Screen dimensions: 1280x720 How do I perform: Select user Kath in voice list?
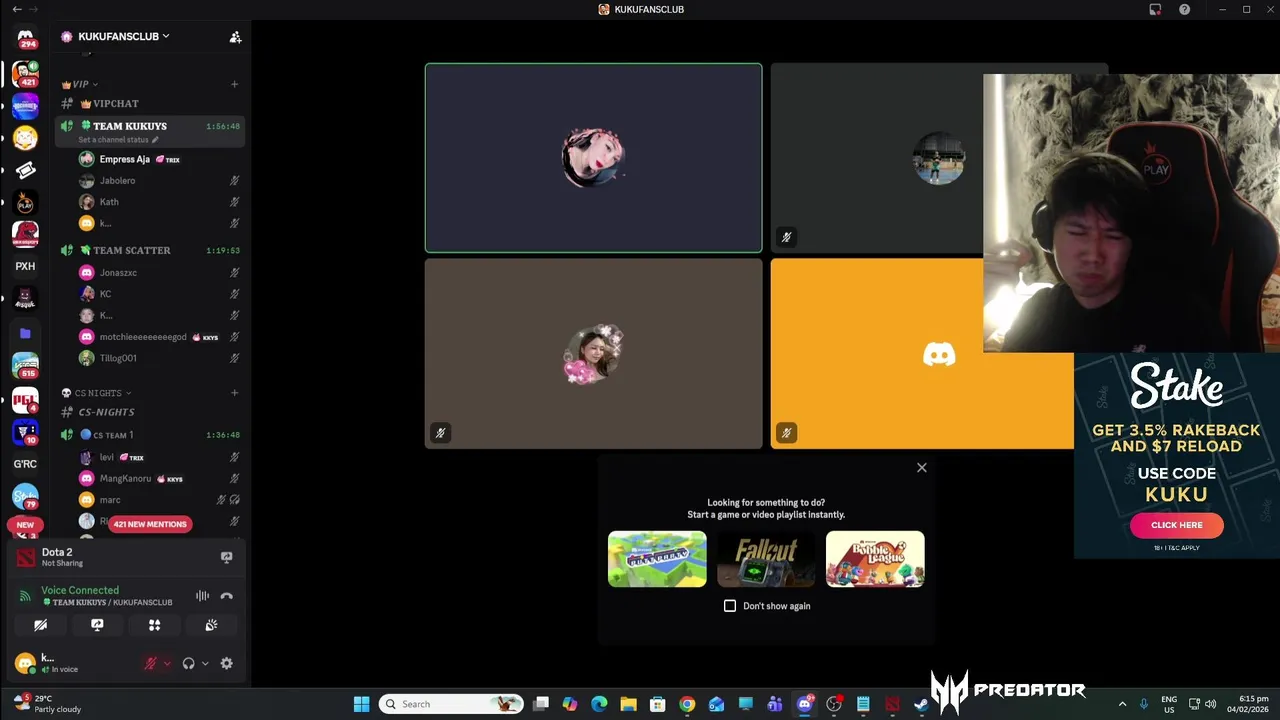click(160, 202)
